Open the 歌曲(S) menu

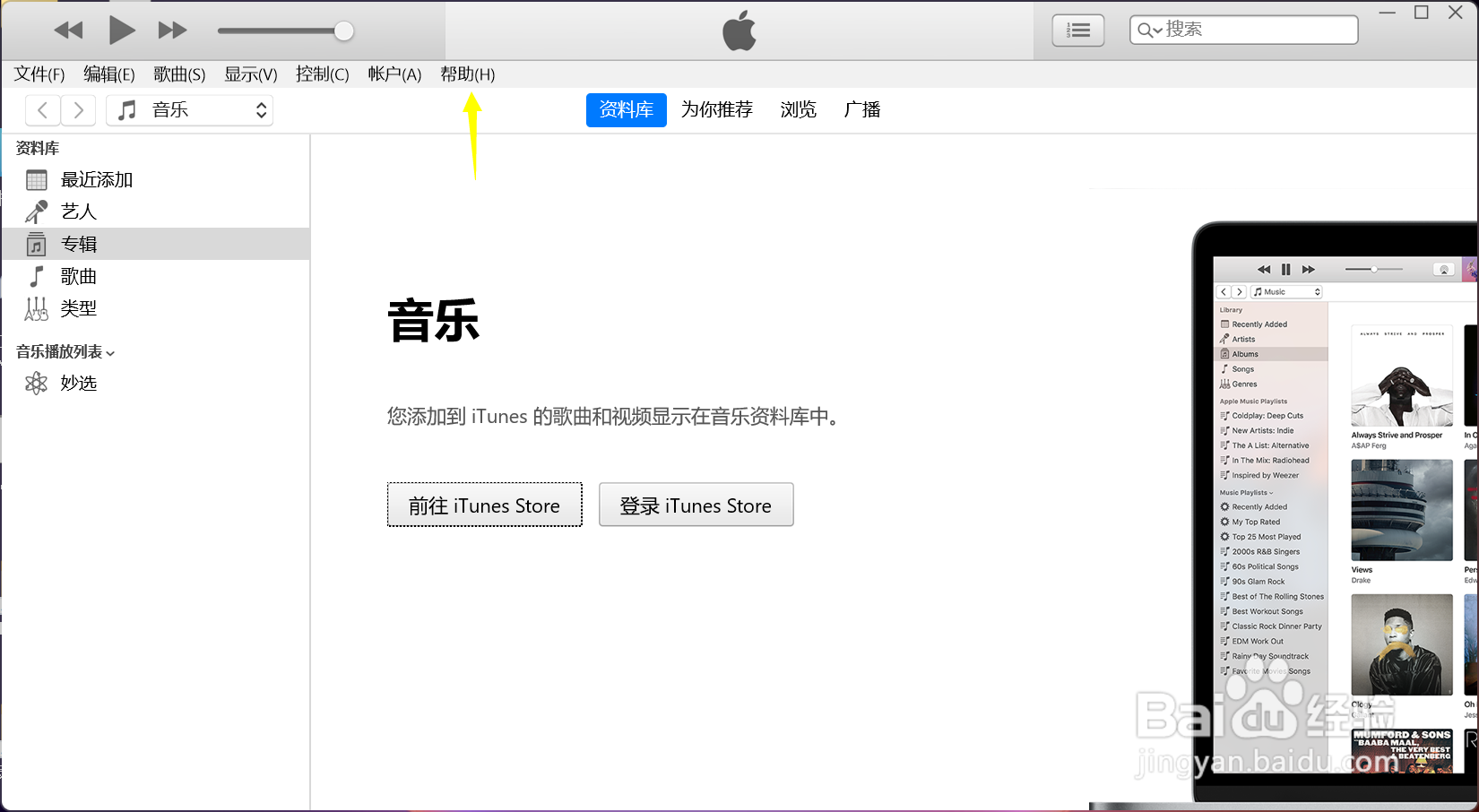point(179,74)
